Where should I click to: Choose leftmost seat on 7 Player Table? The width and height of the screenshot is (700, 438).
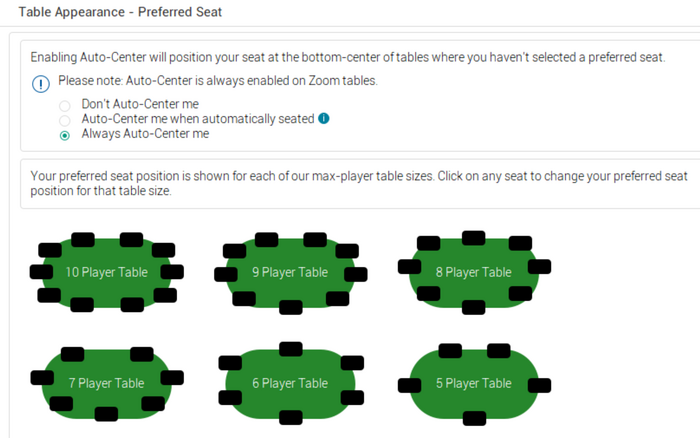click(x=41, y=377)
